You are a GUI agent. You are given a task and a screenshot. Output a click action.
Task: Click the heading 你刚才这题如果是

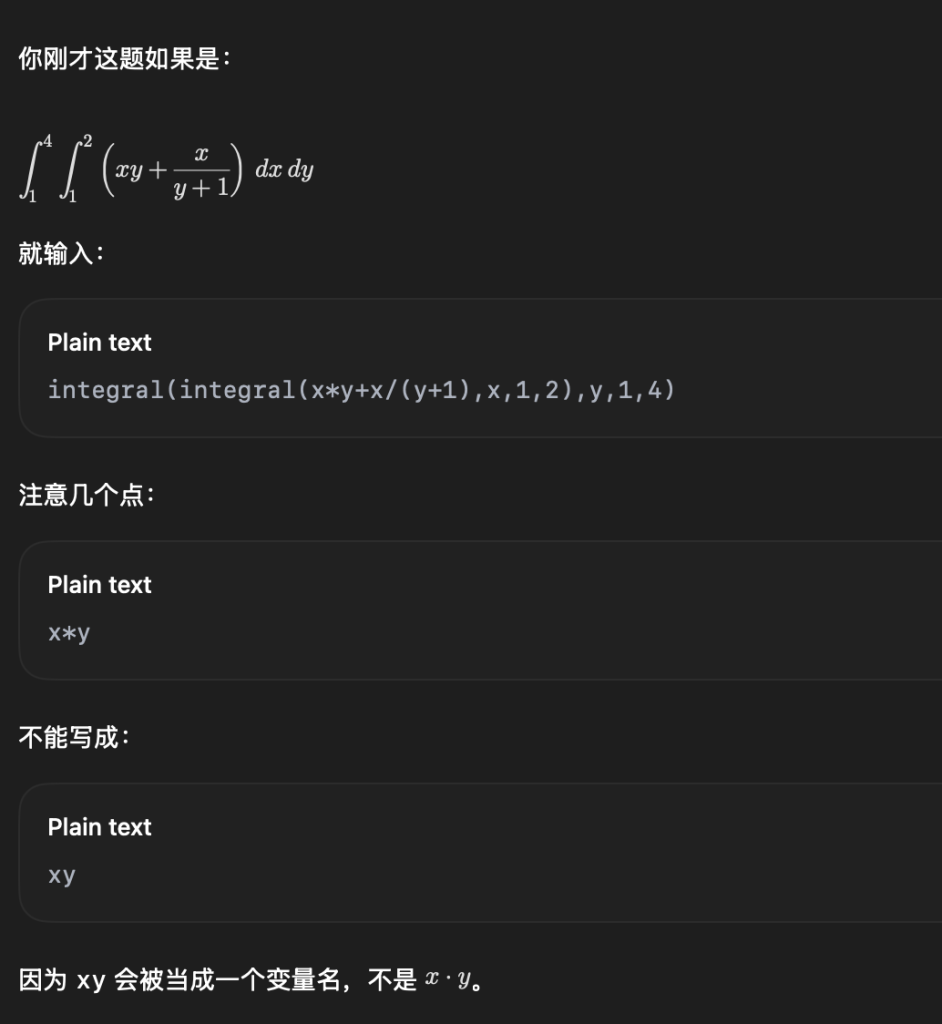point(124,59)
